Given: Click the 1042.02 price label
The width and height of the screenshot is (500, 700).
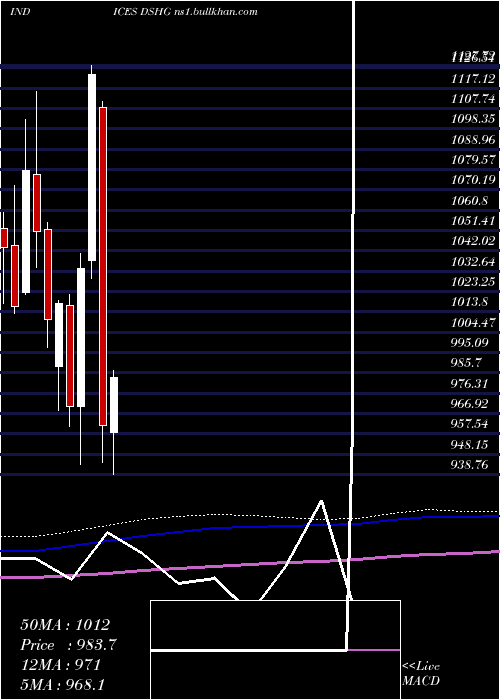Looking at the screenshot, I should [x=473, y=241].
